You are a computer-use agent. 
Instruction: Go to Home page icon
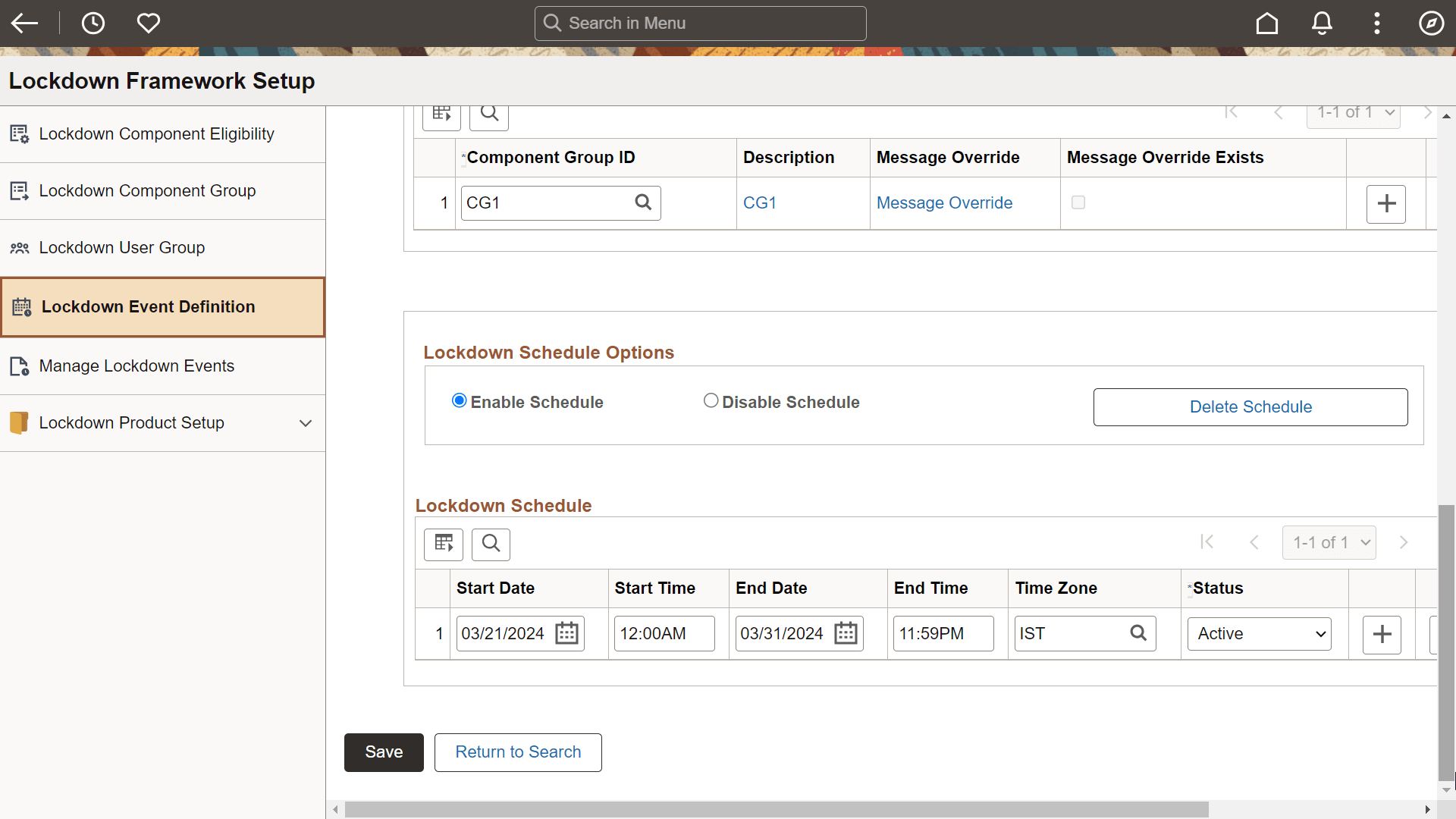(1266, 24)
